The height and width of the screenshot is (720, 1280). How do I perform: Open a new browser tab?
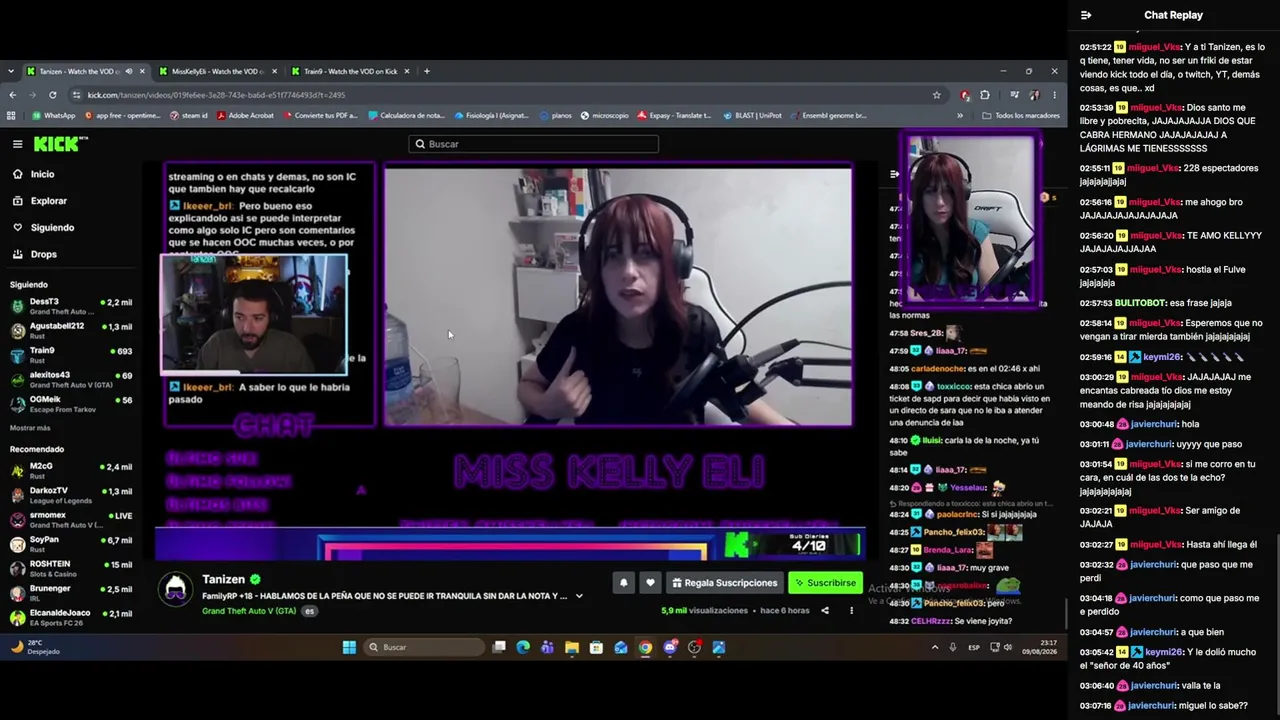click(427, 71)
